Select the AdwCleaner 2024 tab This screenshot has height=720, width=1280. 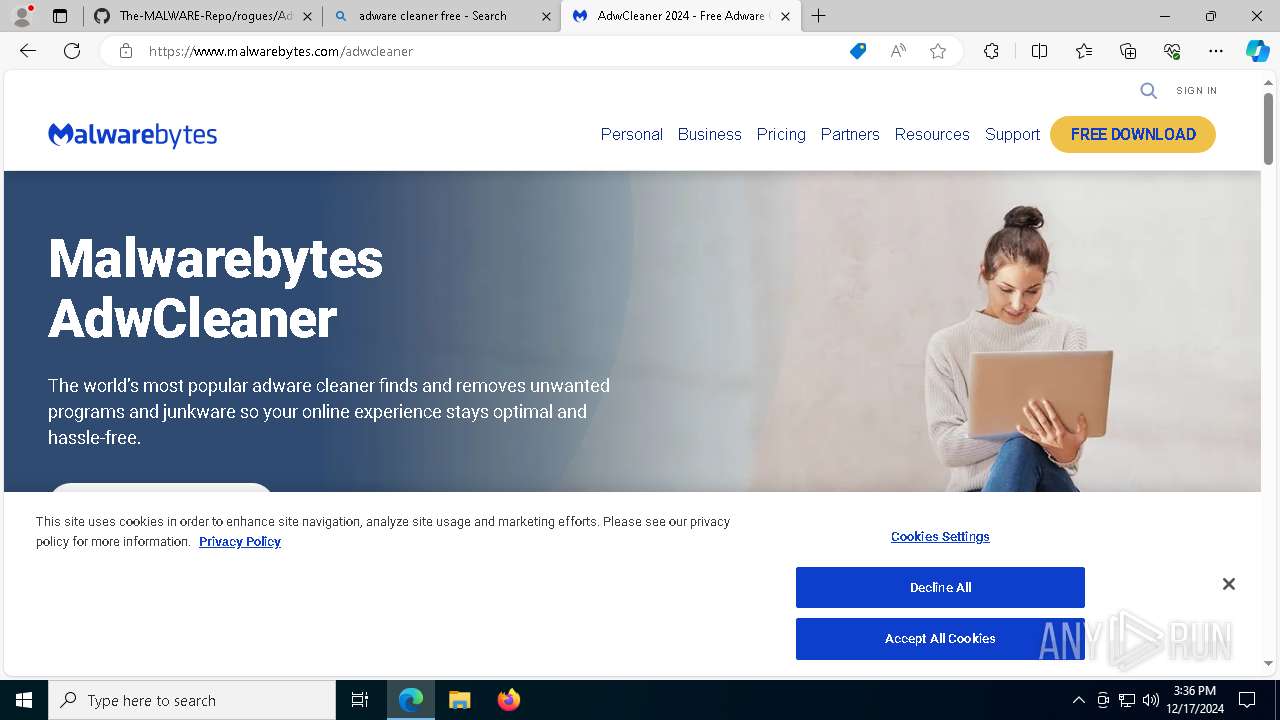(681, 16)
